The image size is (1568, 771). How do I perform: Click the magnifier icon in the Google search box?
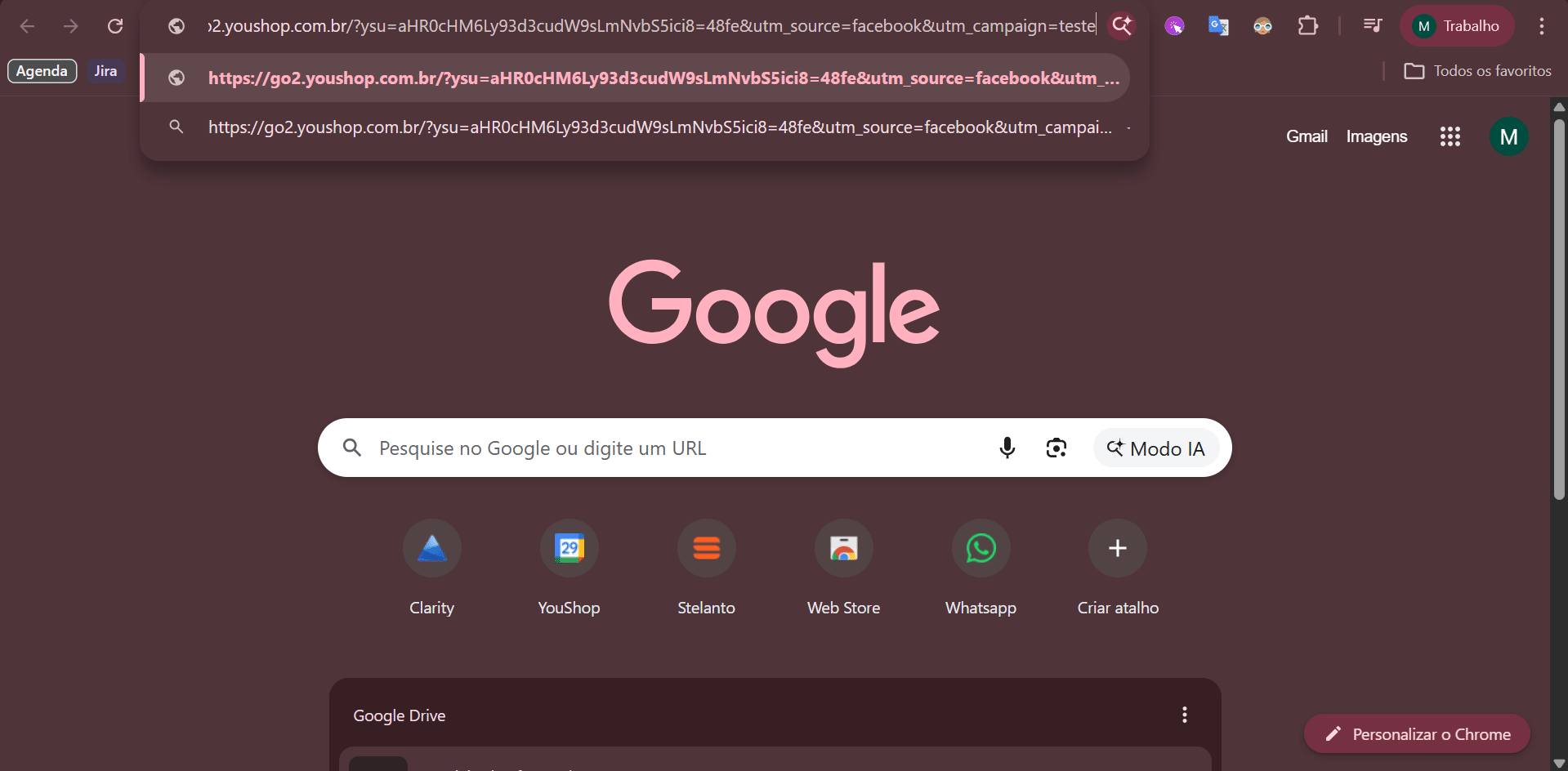tap(352, 448)
